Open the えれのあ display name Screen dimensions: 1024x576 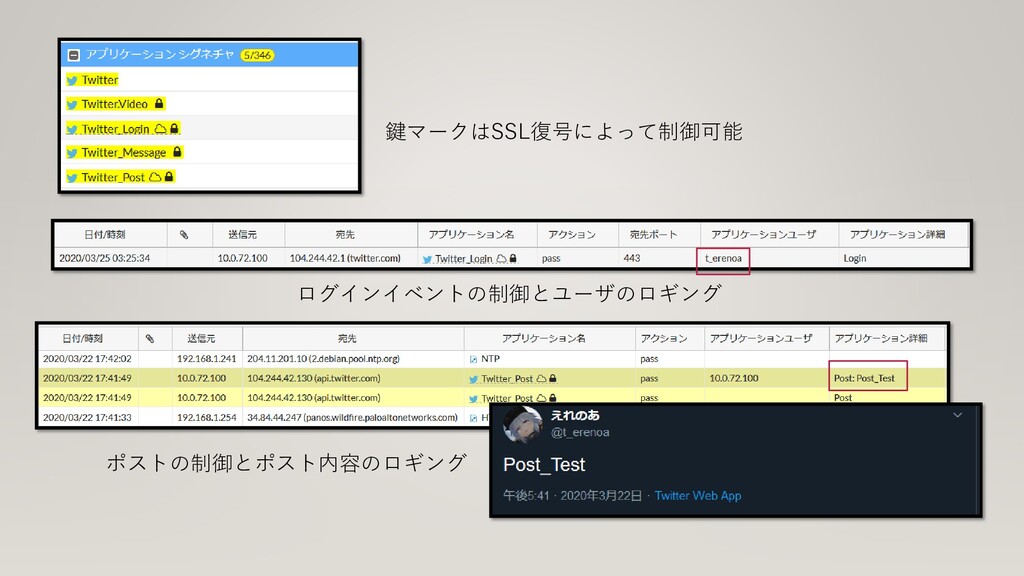[x=575, y=415]
